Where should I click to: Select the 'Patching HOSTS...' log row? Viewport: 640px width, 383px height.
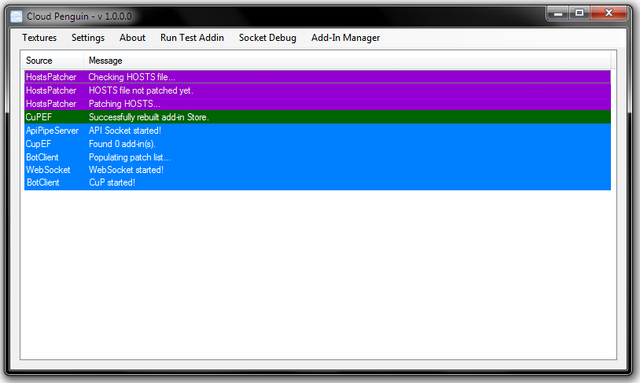click(x=318, y=104)
